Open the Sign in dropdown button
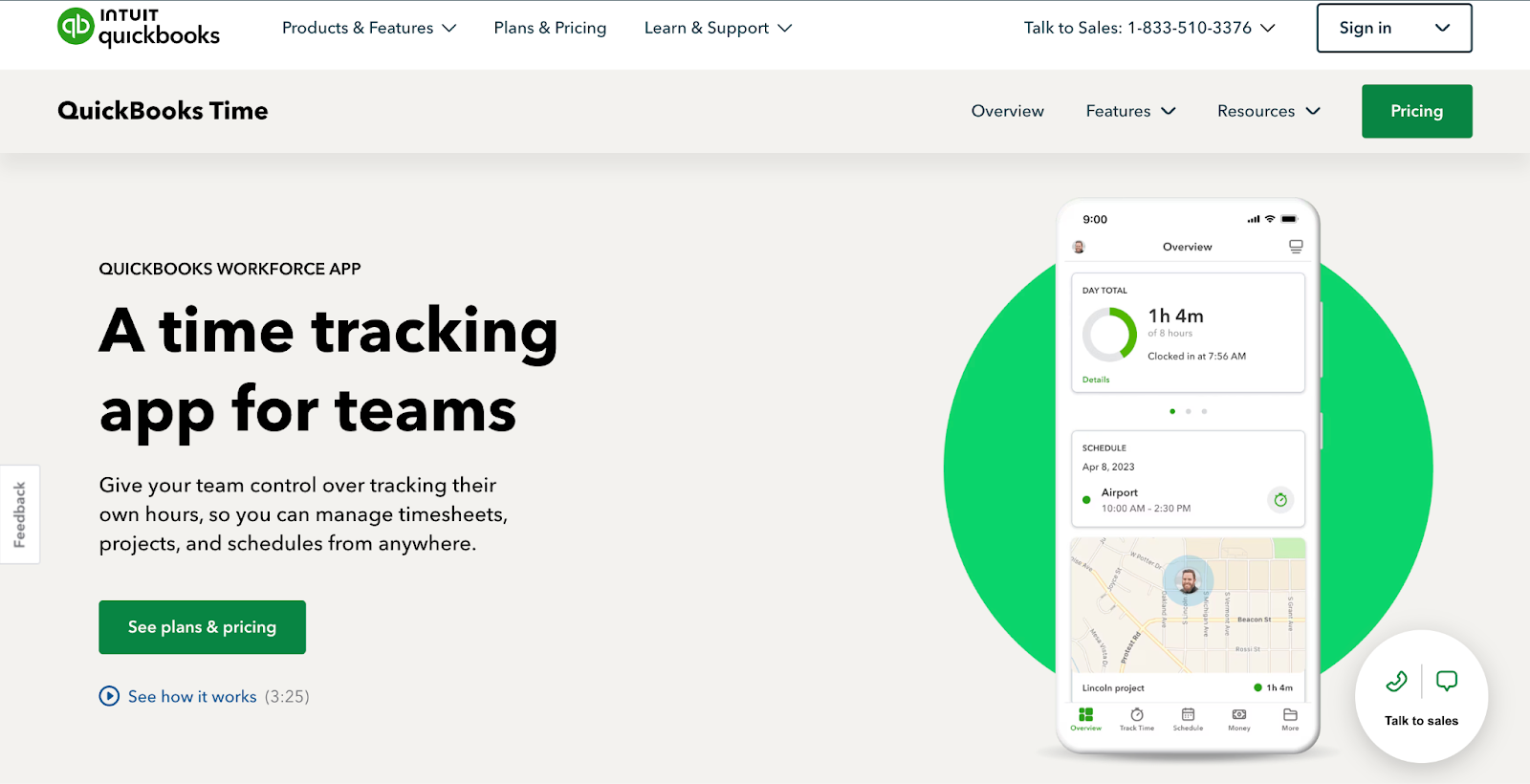Viewport: 1530px width, 784px height. [1394, 28]
